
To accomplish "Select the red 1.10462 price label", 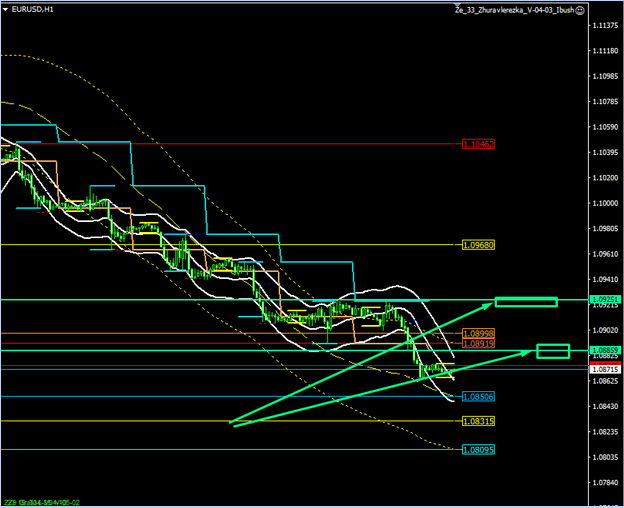I will click(479, 144).
